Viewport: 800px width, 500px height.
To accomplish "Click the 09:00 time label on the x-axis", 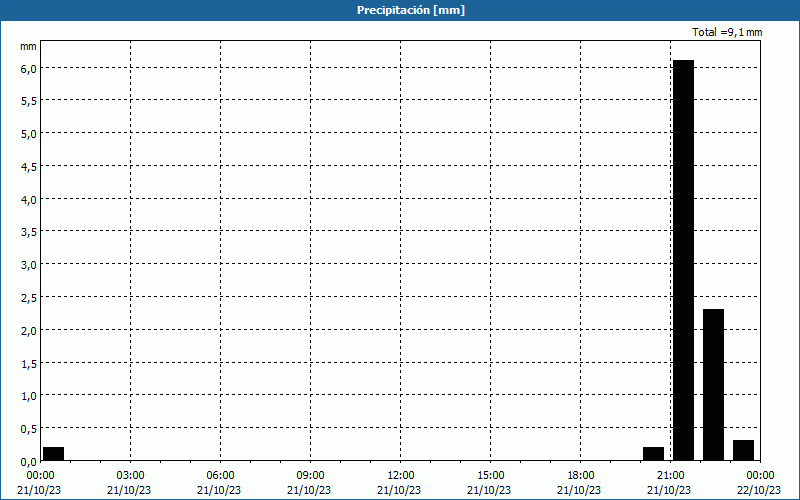I will pyautogui.click(x=310, y=476).
